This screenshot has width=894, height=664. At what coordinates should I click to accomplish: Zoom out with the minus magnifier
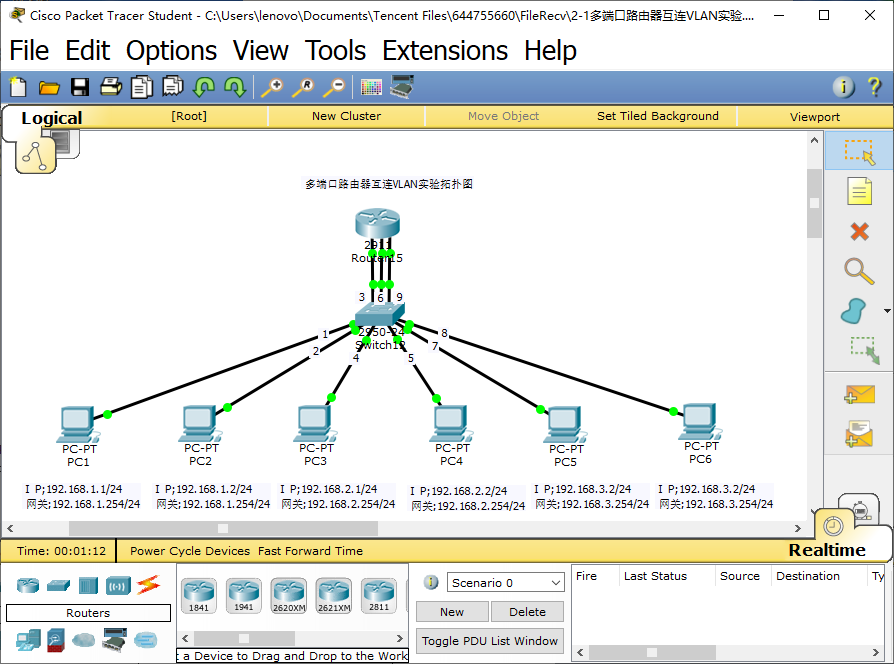(x=335, y=87)
